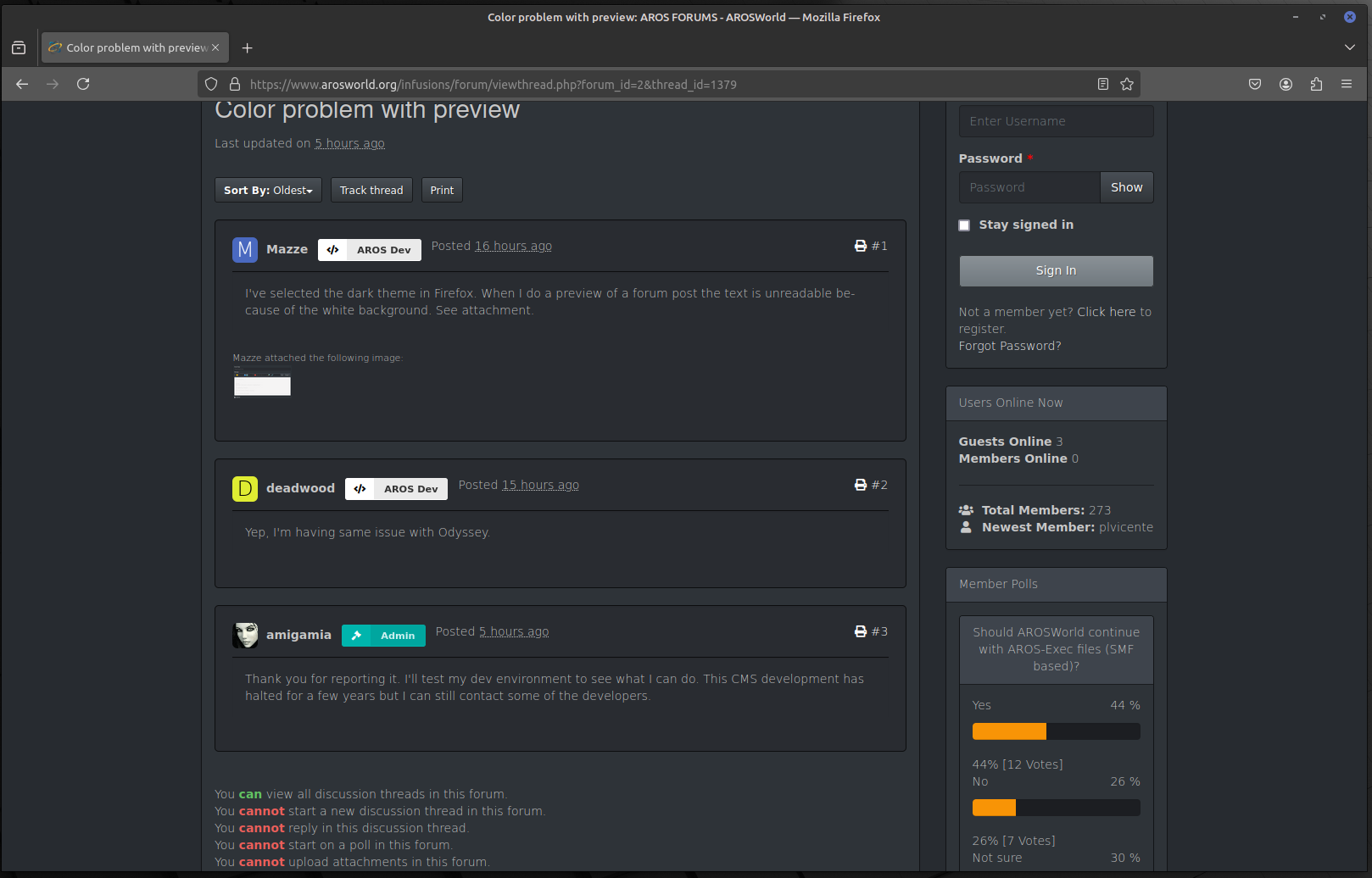Expand the list all tabs chevron

[1350, 47]
